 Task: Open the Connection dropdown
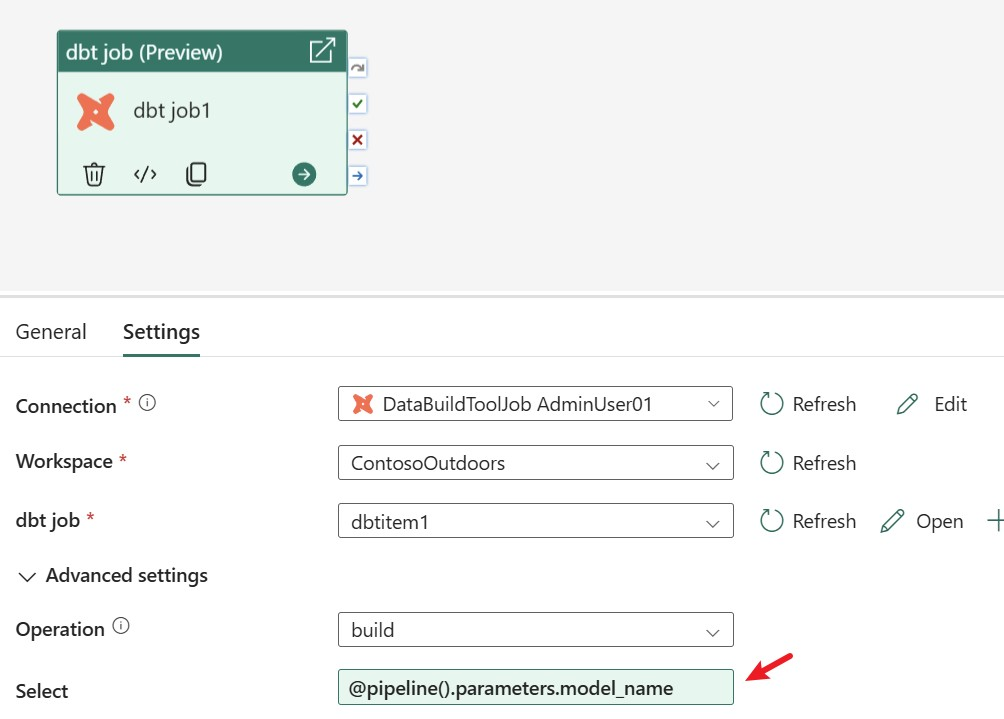[x=535, y=404]
